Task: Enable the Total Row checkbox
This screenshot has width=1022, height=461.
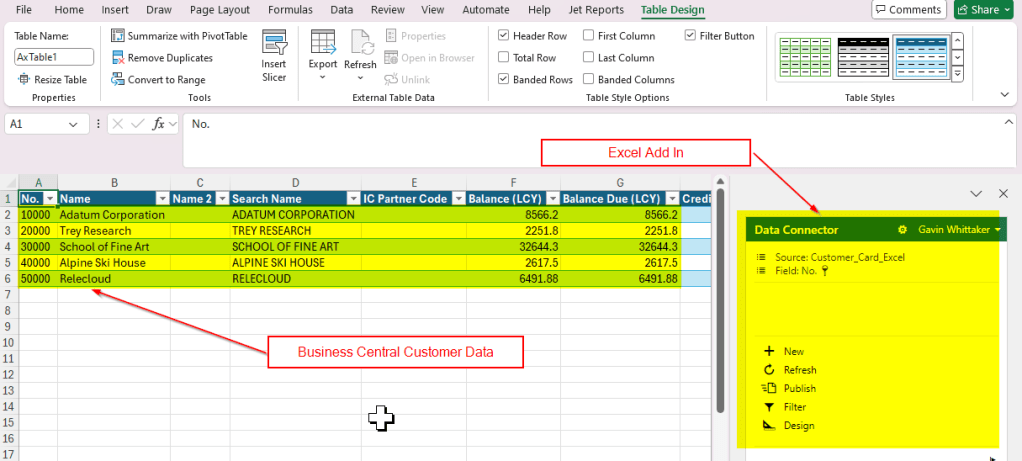Action: 504,58
